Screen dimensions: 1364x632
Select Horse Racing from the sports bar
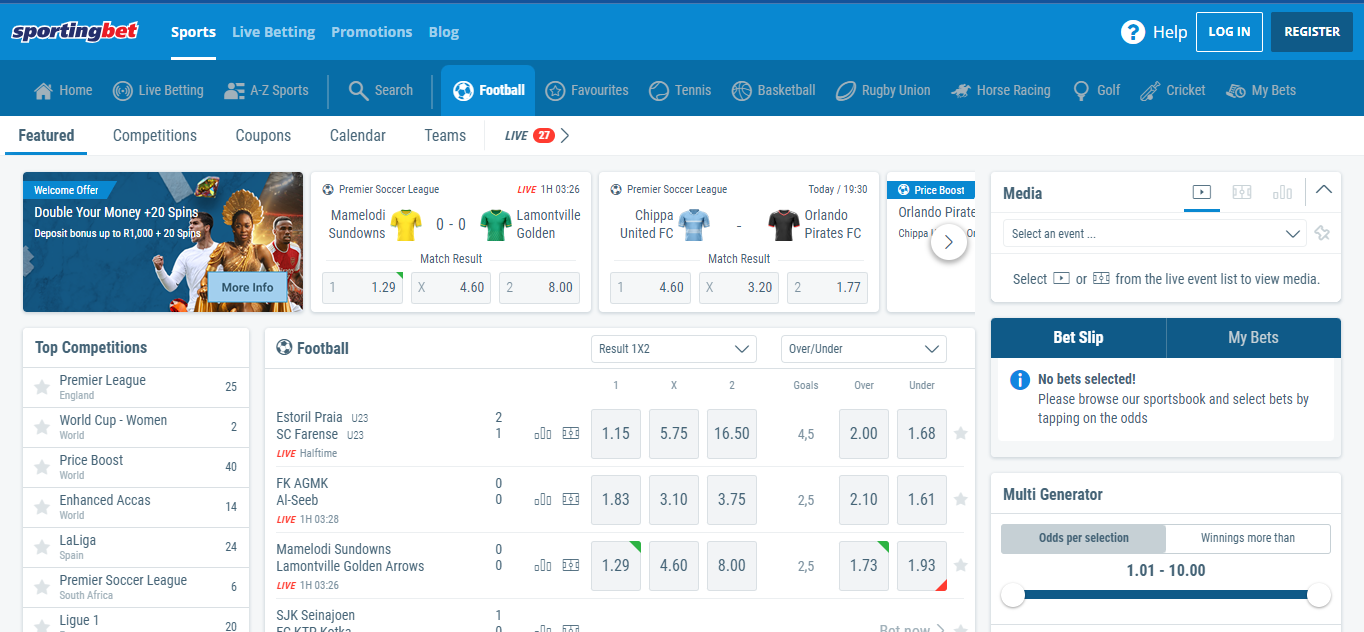1000,90
